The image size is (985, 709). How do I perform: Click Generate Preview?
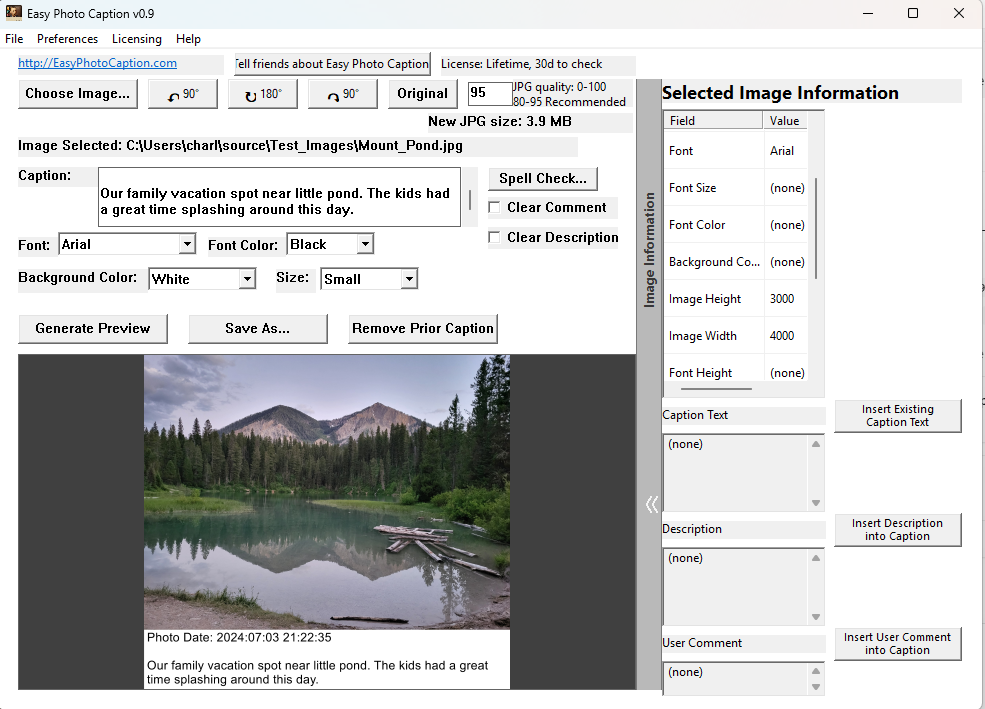pos(93,328)
